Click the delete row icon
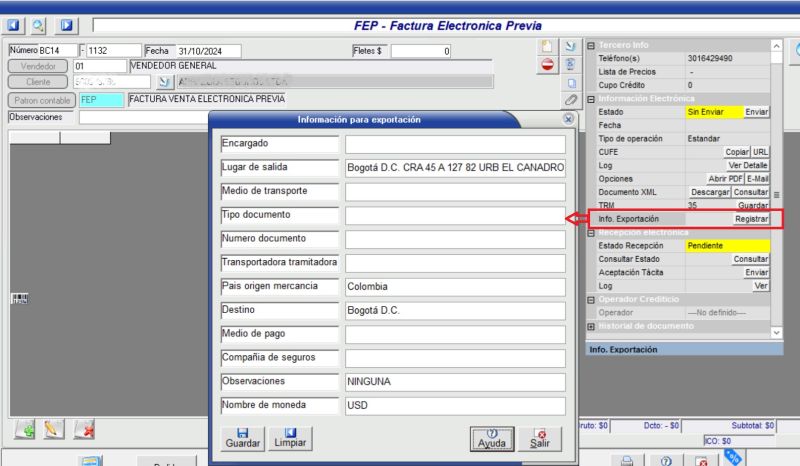This screenshot has height=466, width=800. [85, 429]
